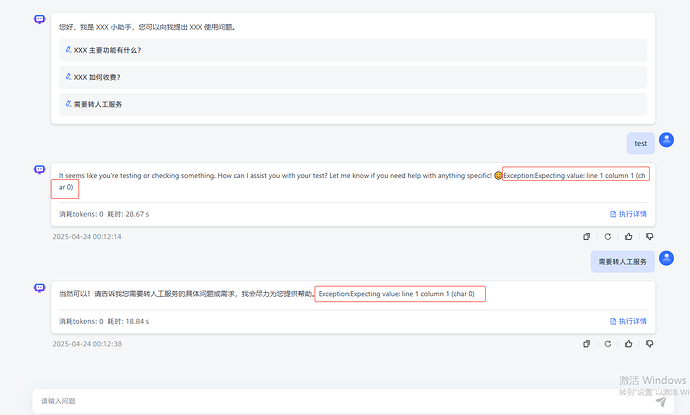
Task: Click timestamp '2025-04-24 00:12:38'
Action: coord(87,344)
